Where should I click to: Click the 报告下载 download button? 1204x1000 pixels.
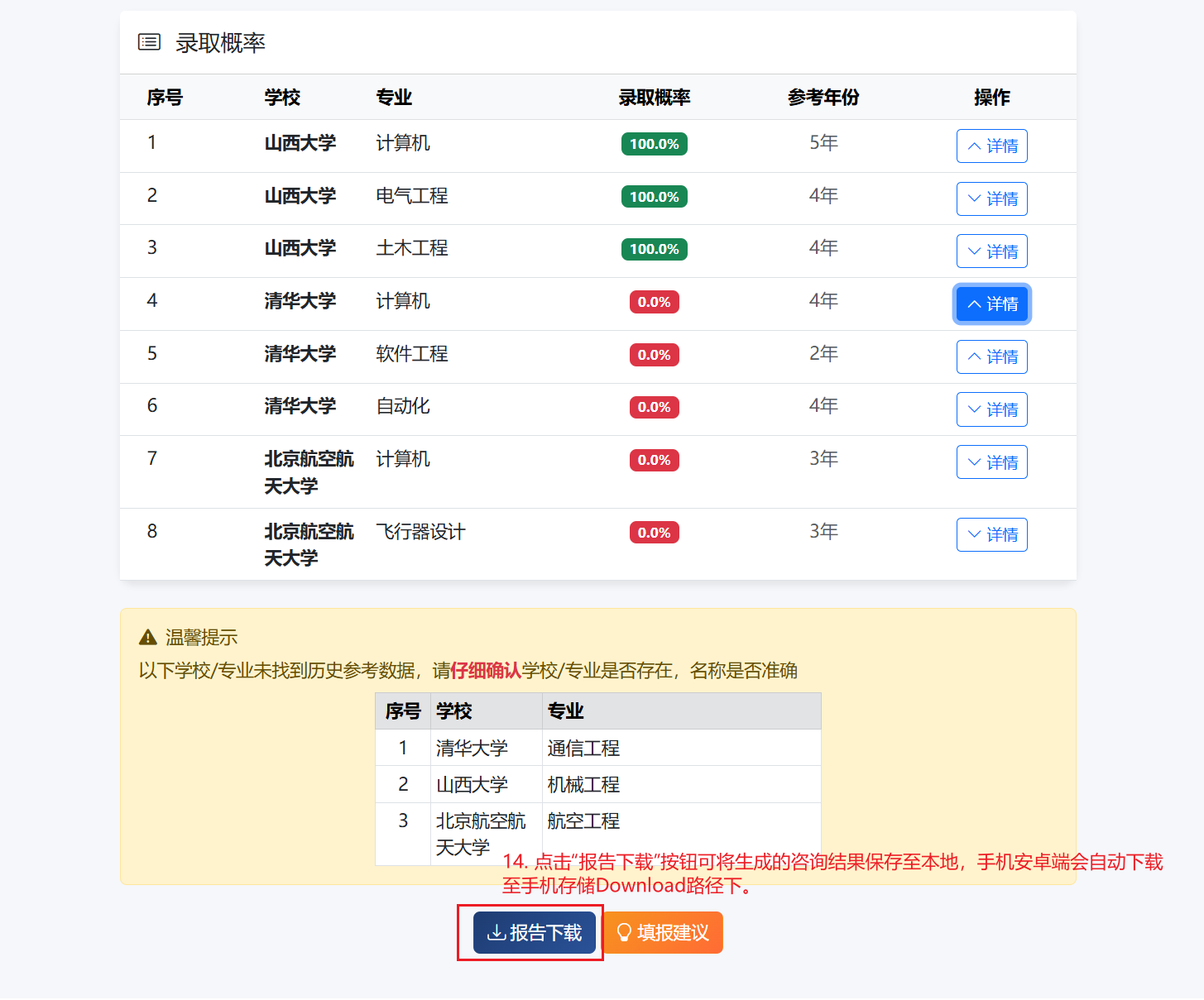(535, 933)
